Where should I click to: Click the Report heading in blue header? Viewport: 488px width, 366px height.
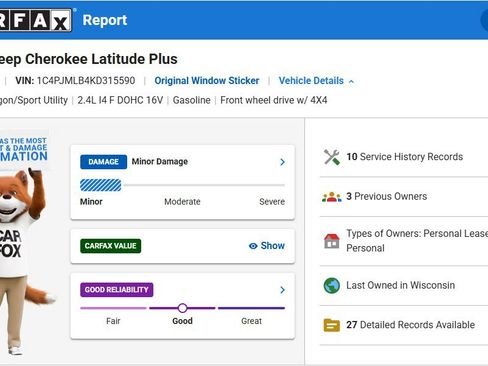click(105, 20)
